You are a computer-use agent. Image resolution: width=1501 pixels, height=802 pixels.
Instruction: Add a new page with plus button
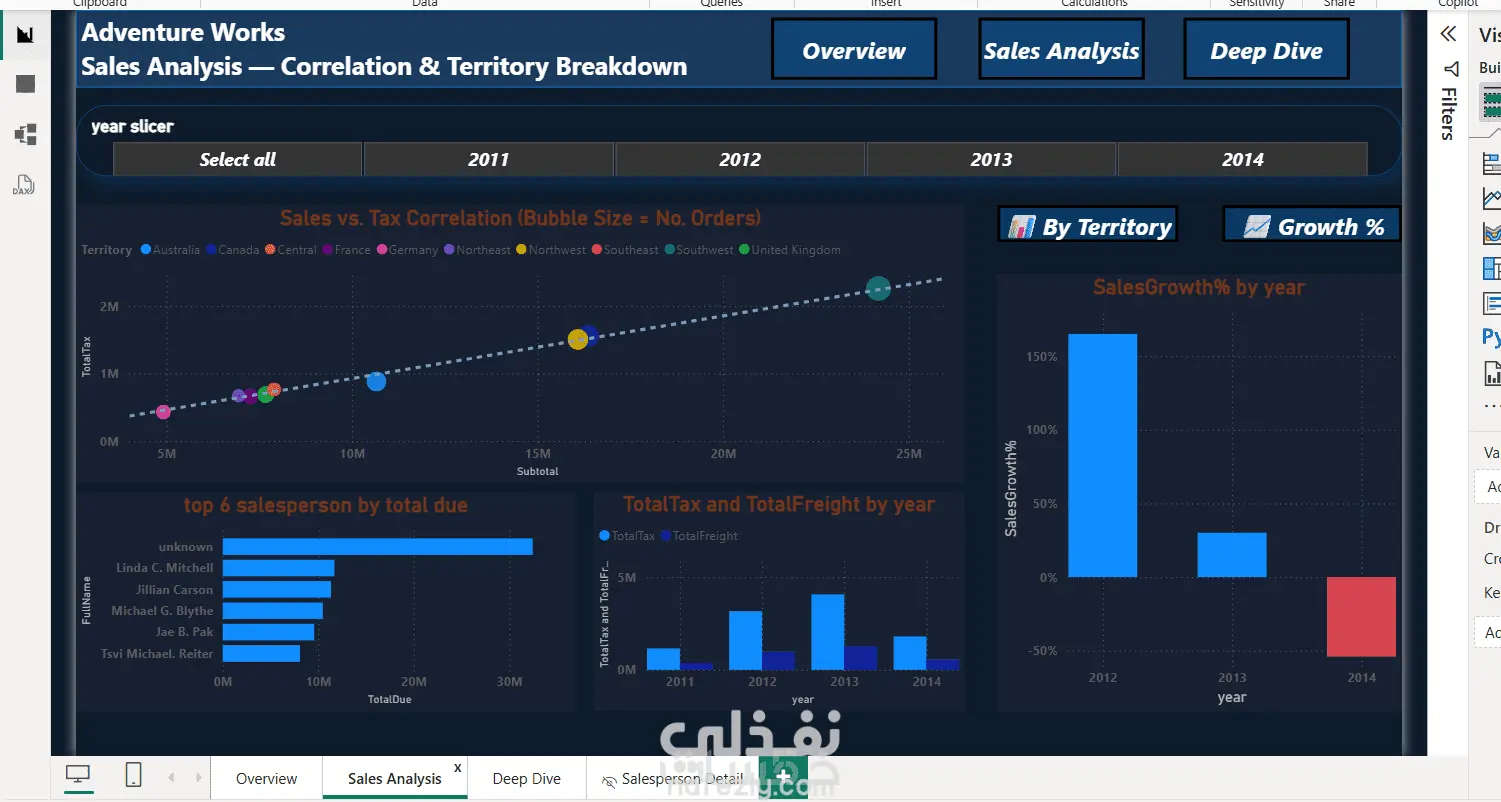point(783,777)
